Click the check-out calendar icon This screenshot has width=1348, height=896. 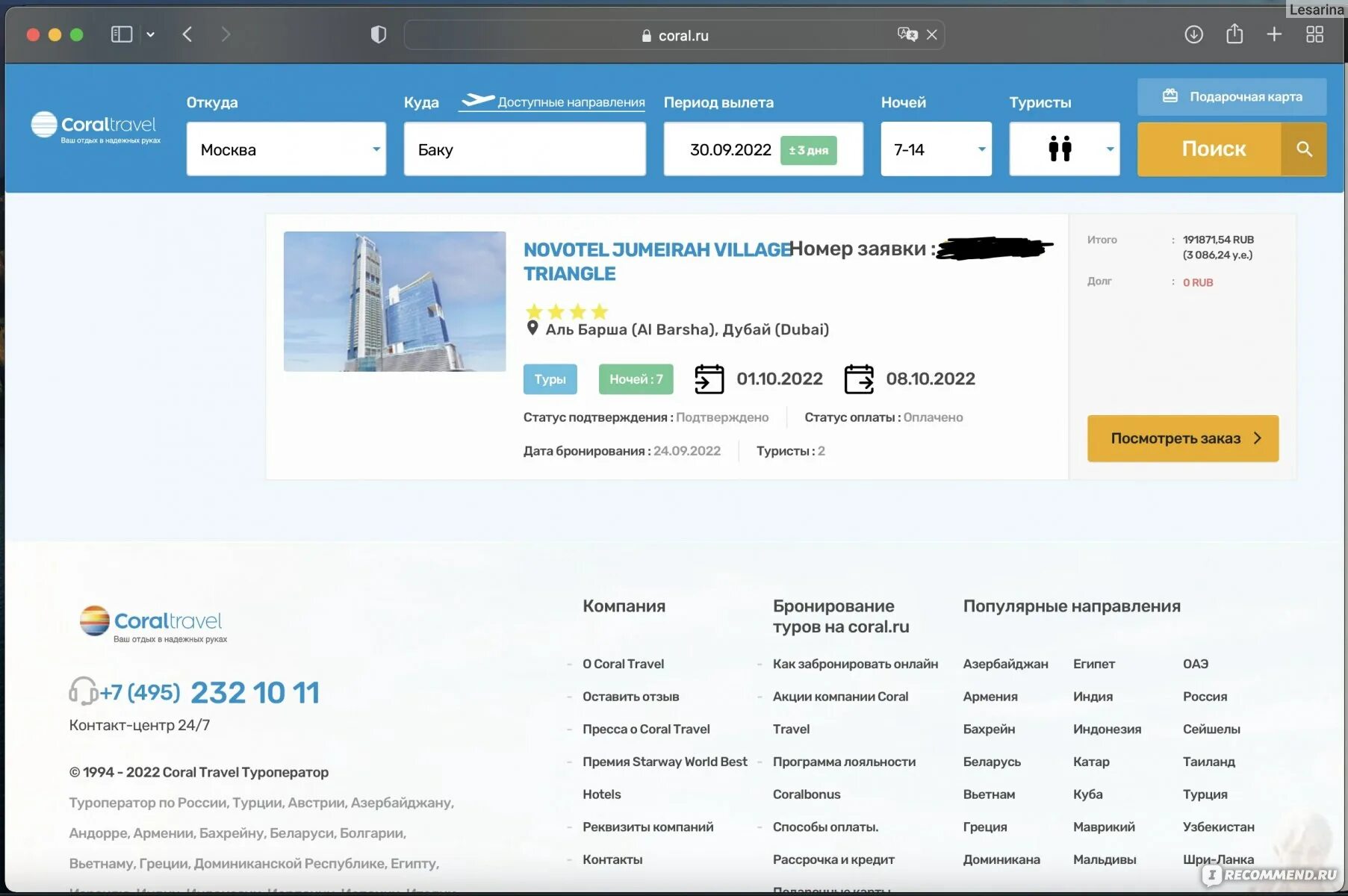click(x=859, y=379)
